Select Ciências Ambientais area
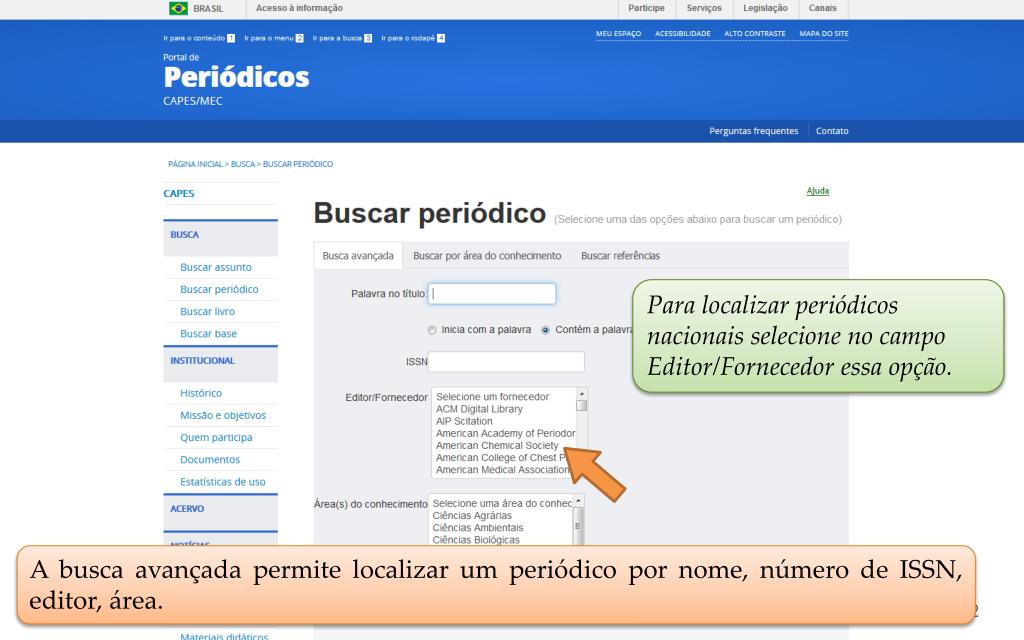Viewport: 1024px width, 640px height. click(478, 528)
